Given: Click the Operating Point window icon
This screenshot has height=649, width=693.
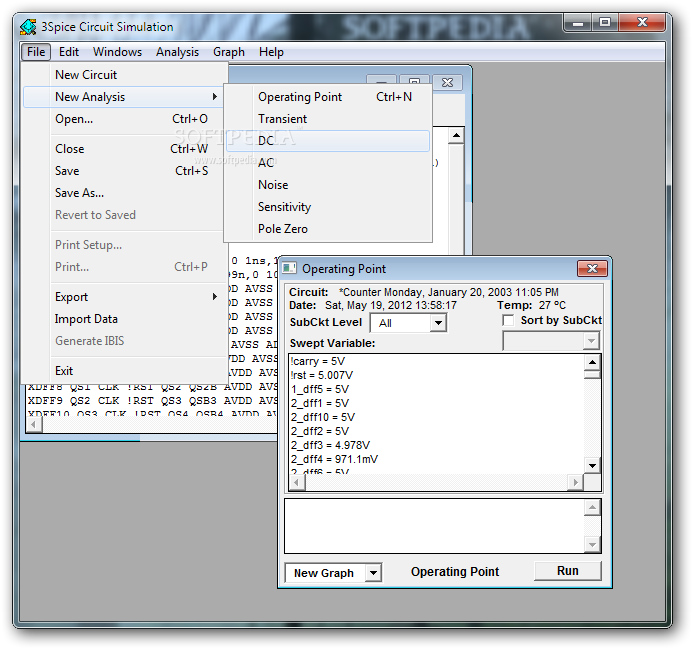Looking at the screenshot, I should coord(289,268).
